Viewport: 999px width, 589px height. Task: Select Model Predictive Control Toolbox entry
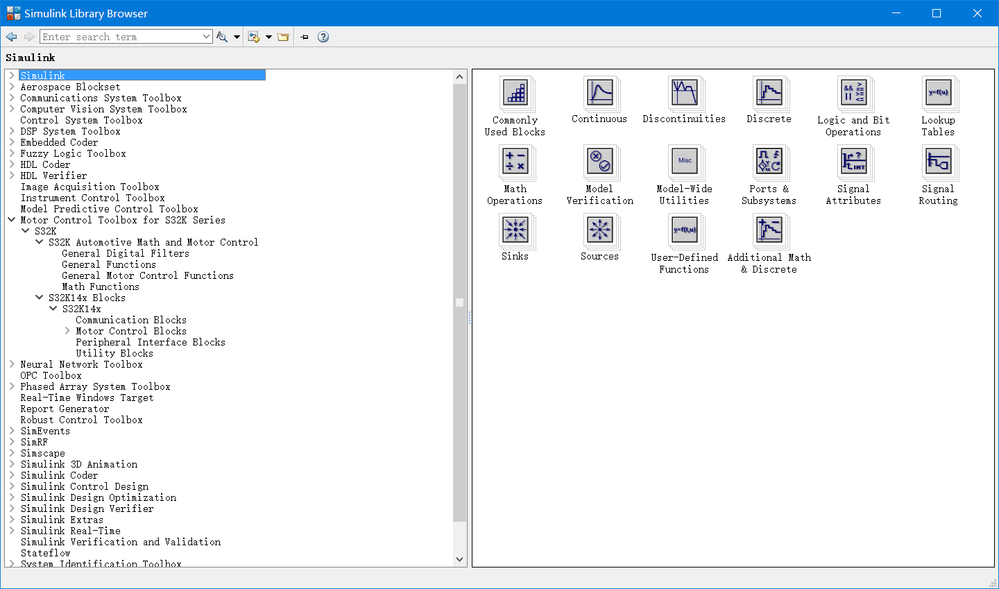109,209
